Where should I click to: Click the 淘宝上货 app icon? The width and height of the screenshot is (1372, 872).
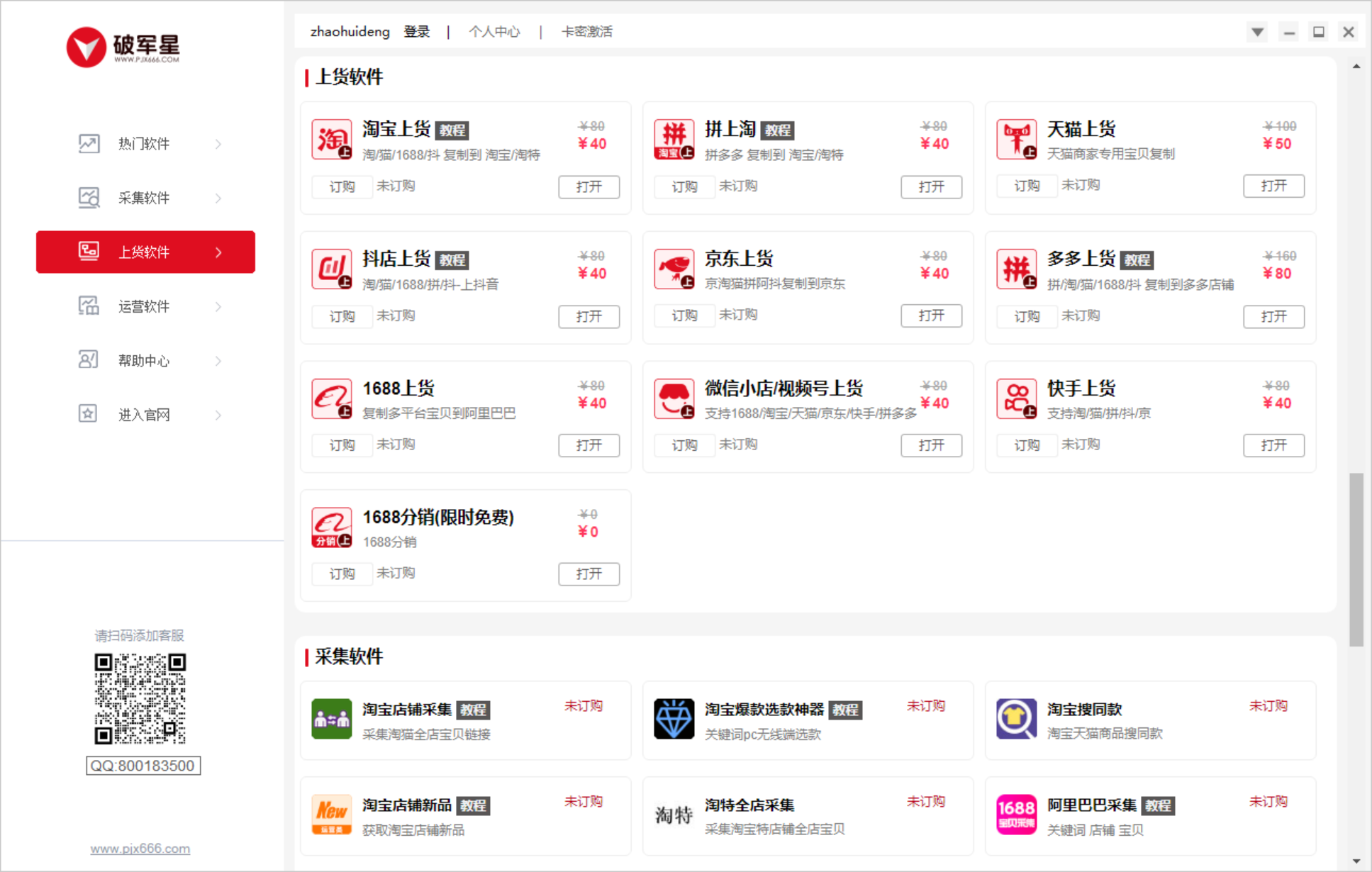[331, 139]
